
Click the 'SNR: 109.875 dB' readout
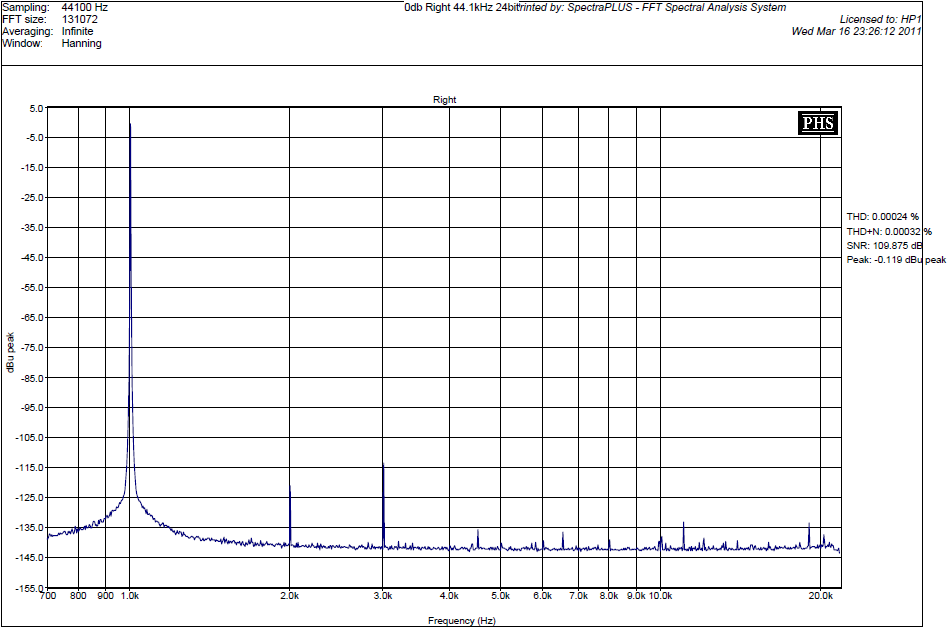pos(885,246)
